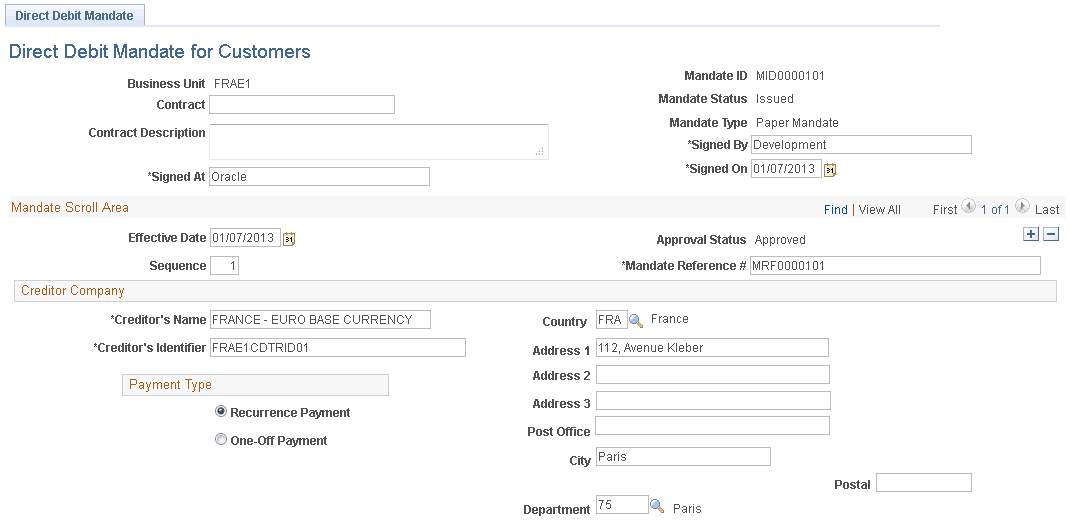The height and width of the screenshot is (523, 1070).
Task: Edit the Effective Date field
Action: 245,238
